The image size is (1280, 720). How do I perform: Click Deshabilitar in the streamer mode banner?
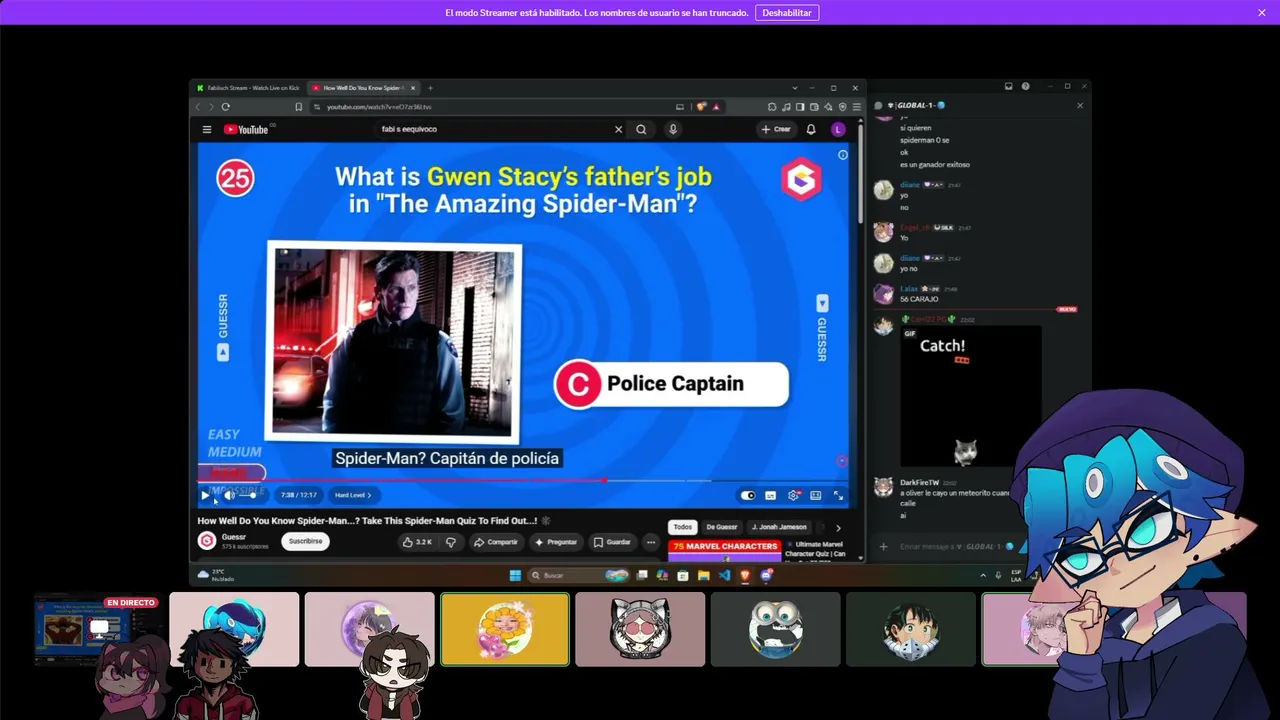(x=787, y=13)
